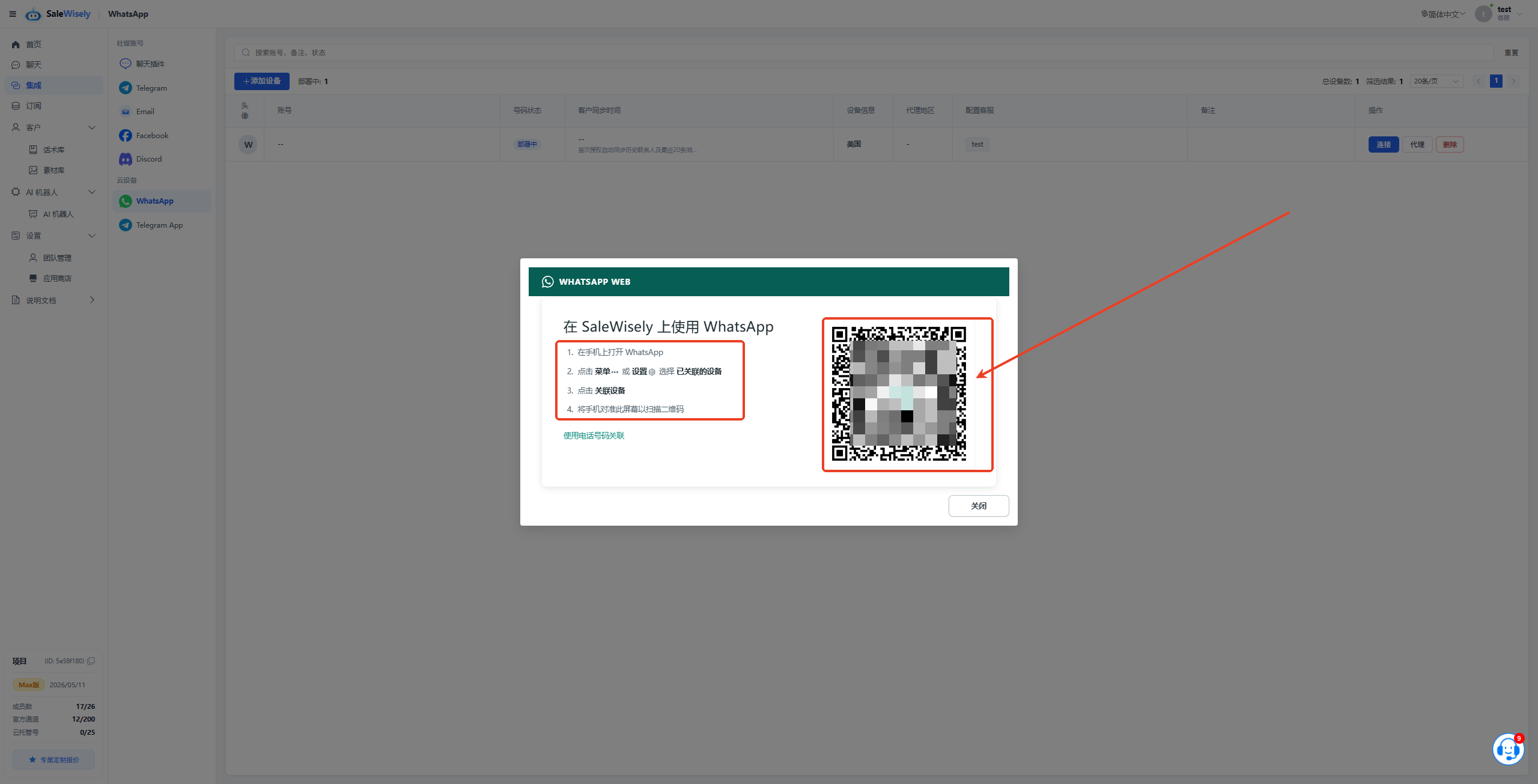Image resolution: width=1538 pixels, height=784 pixels.
Task: Click the 话术库 book icon
Action: [x=33, y=150]
